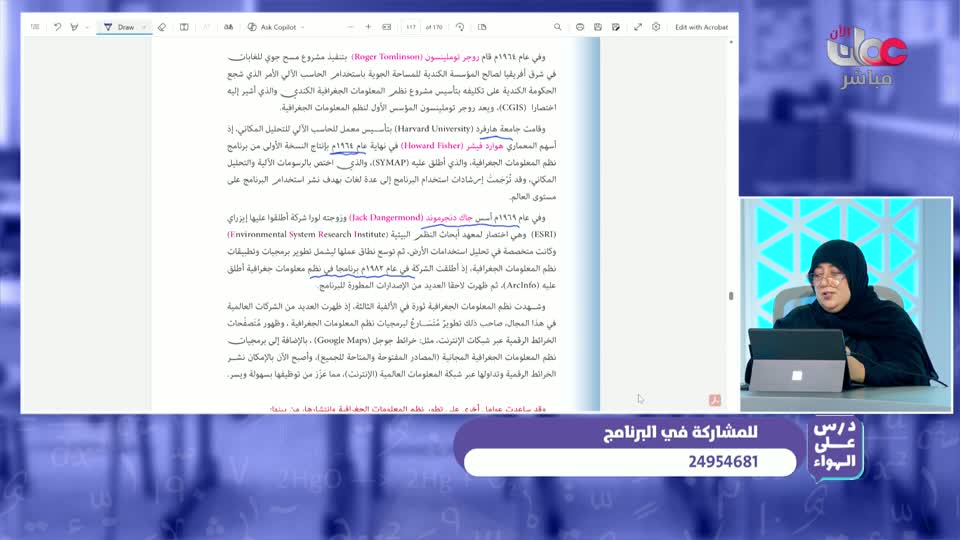960x540 pixels.
Task: Select the highlight pen tool
Action: [x=74, y=27]
